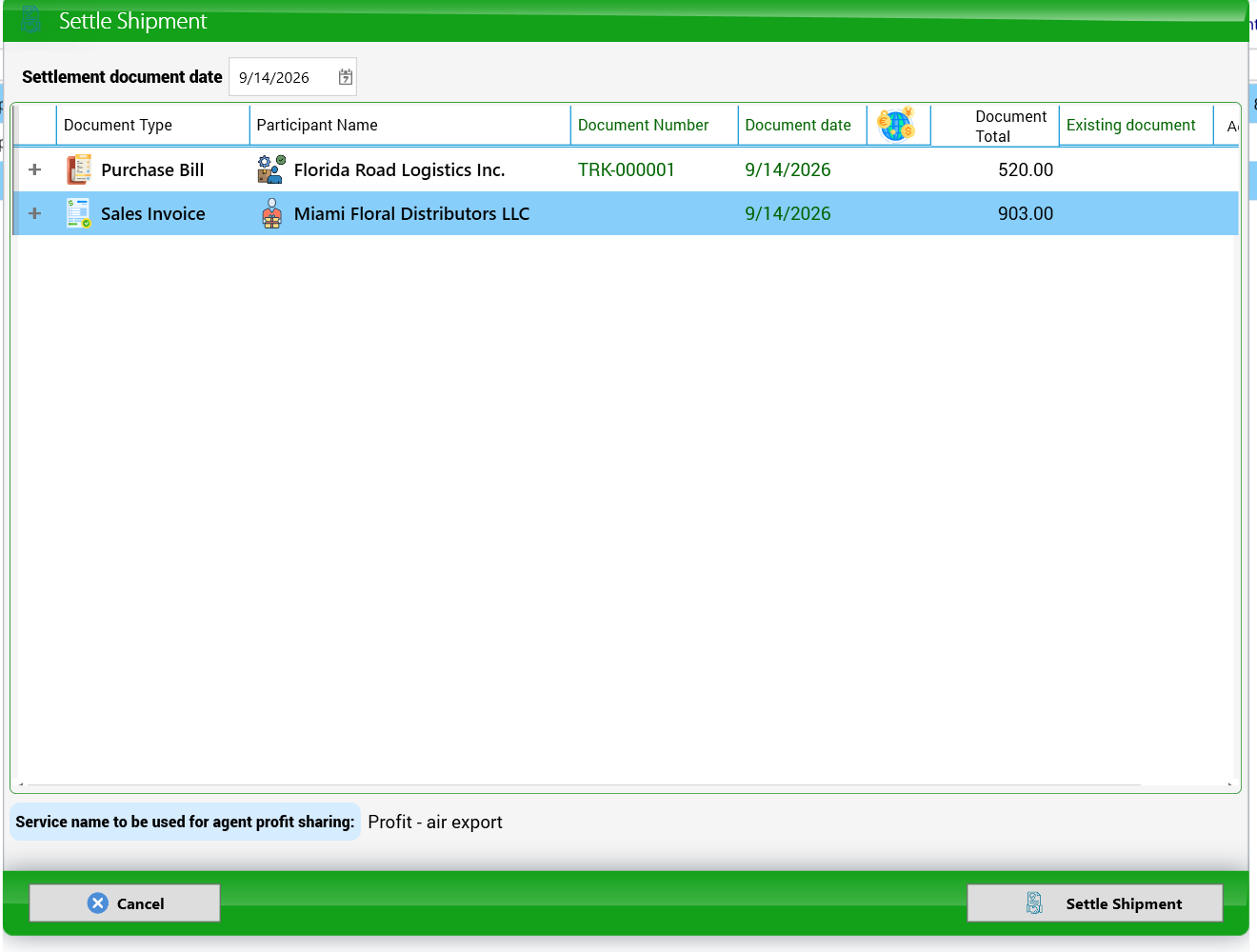The image size is (1257, 952).
Task: Cancel the shipment settlement dialog
Action: [x=125, y=902]
